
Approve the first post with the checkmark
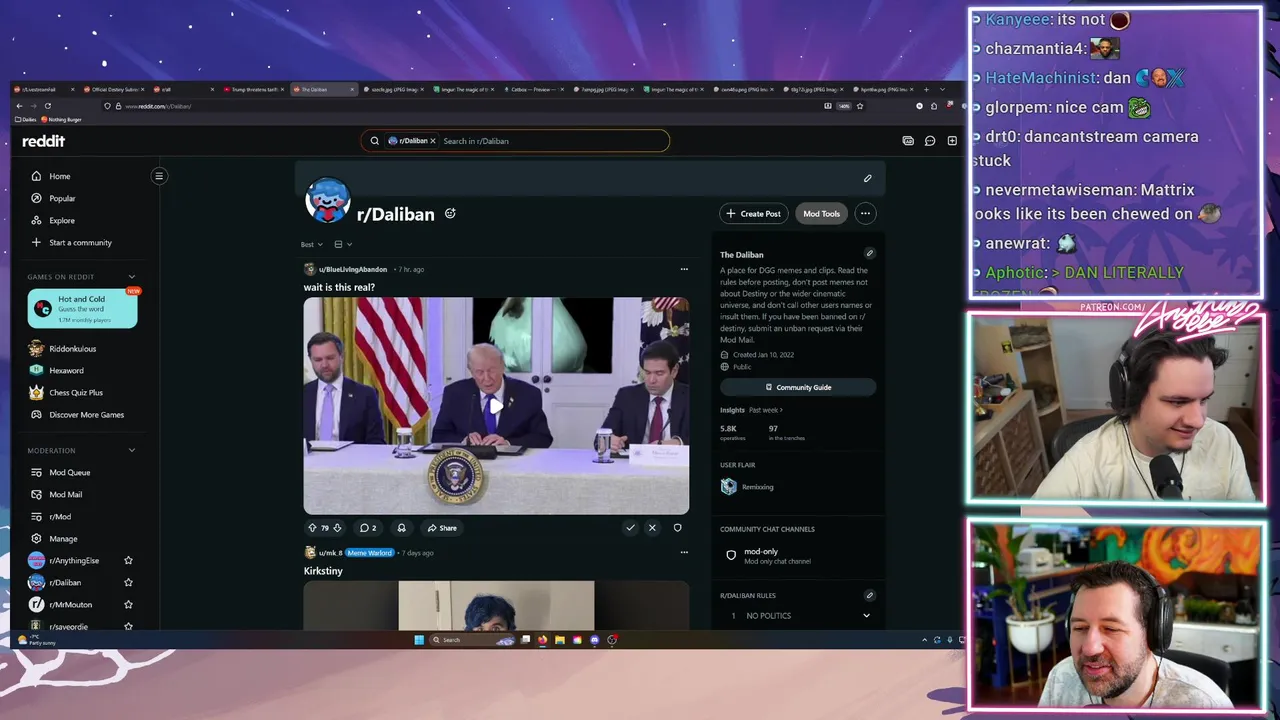click(x=630, y=528)
